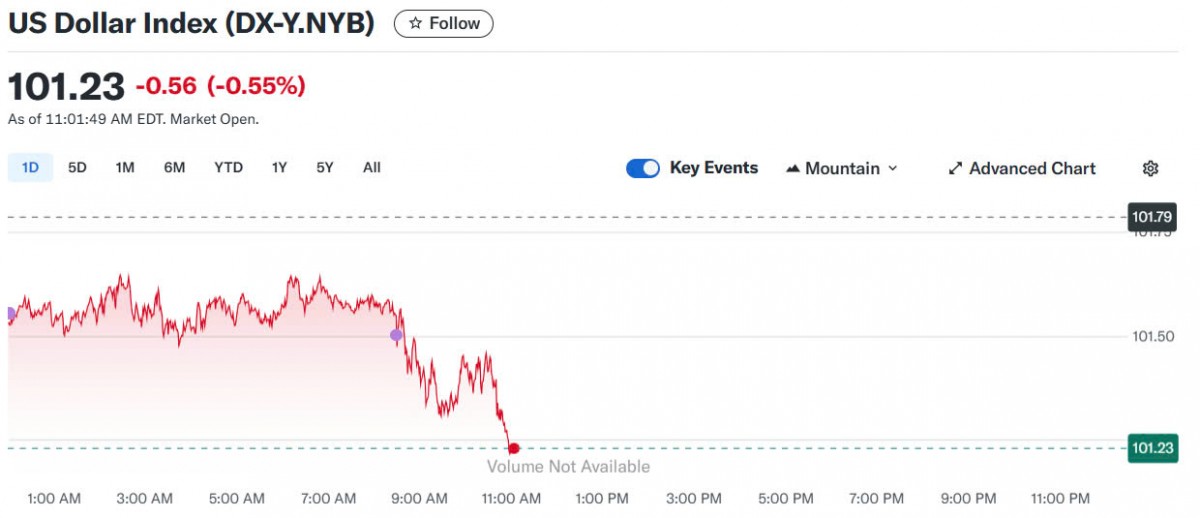Click the purple key event marker at chart start
The image size is (1200, 518).
10,314
